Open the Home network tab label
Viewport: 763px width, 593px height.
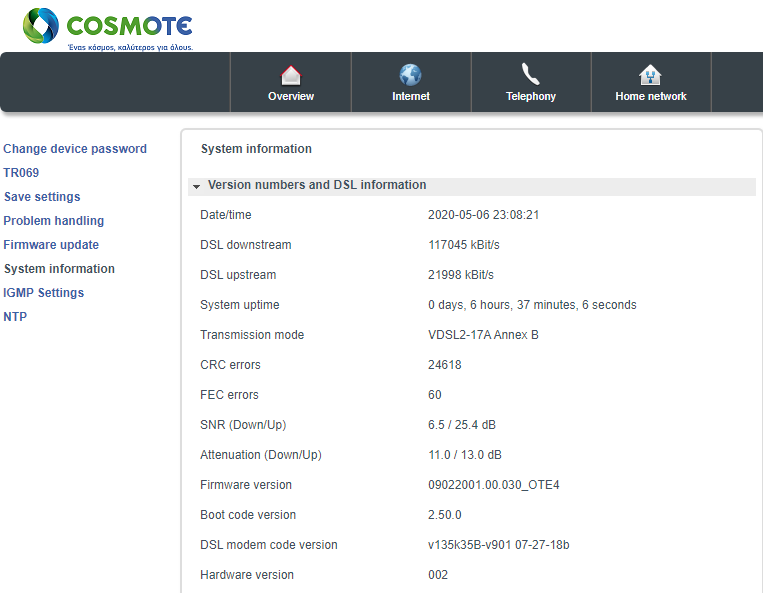pos(651,96)
